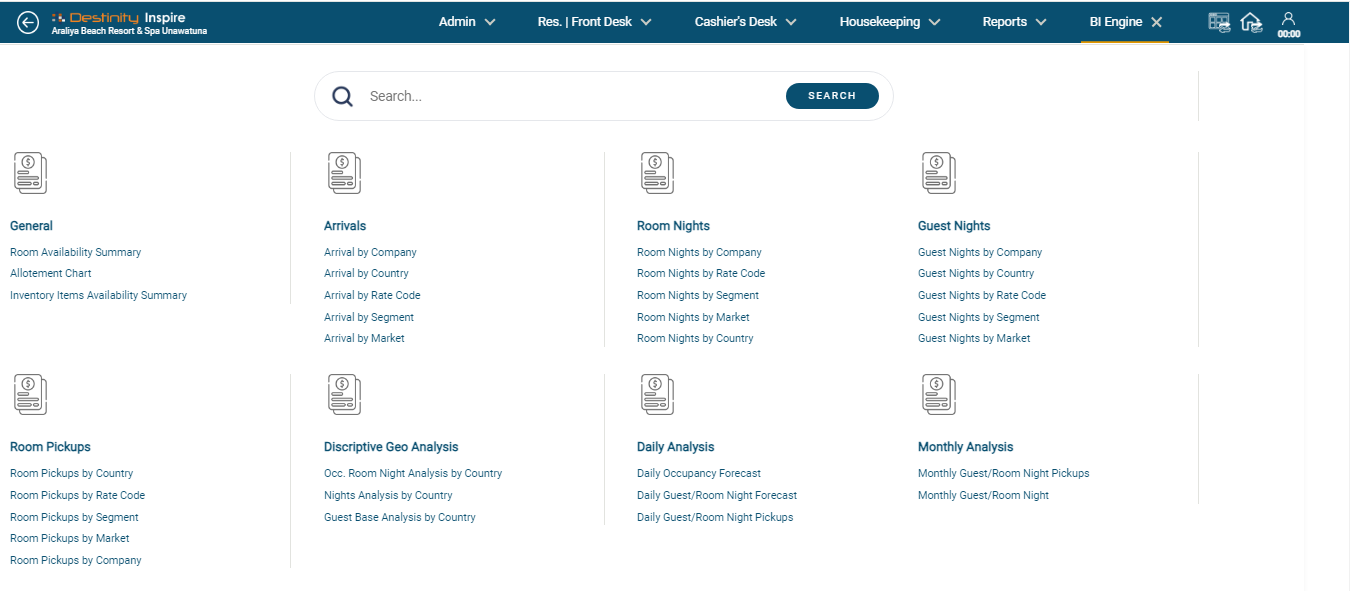
Task: Click the Arrivals section heading
Action: coord(345,226)
